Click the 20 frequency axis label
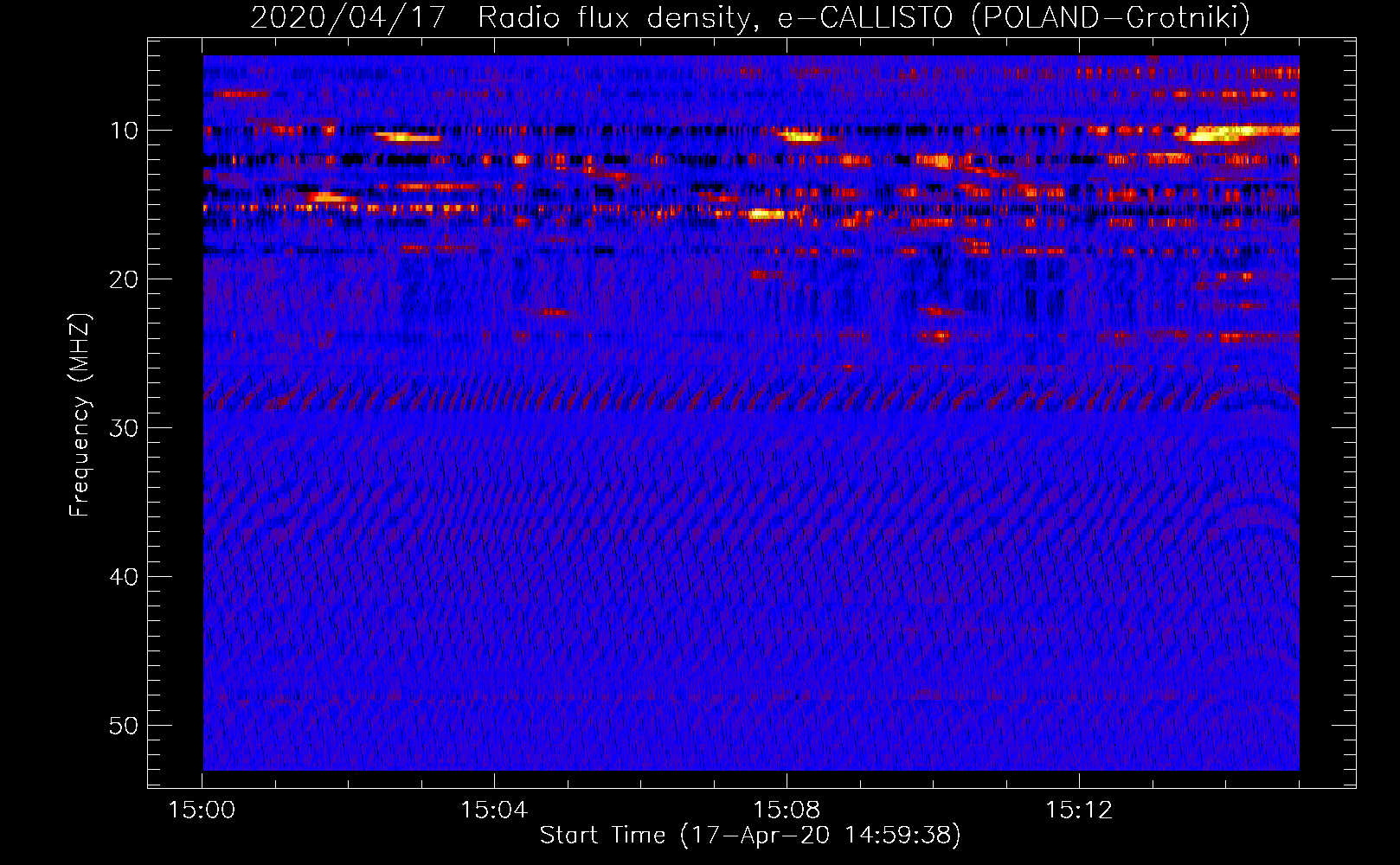The width and height of the screenshot is (1400, 865). click(x=125, y=279)
